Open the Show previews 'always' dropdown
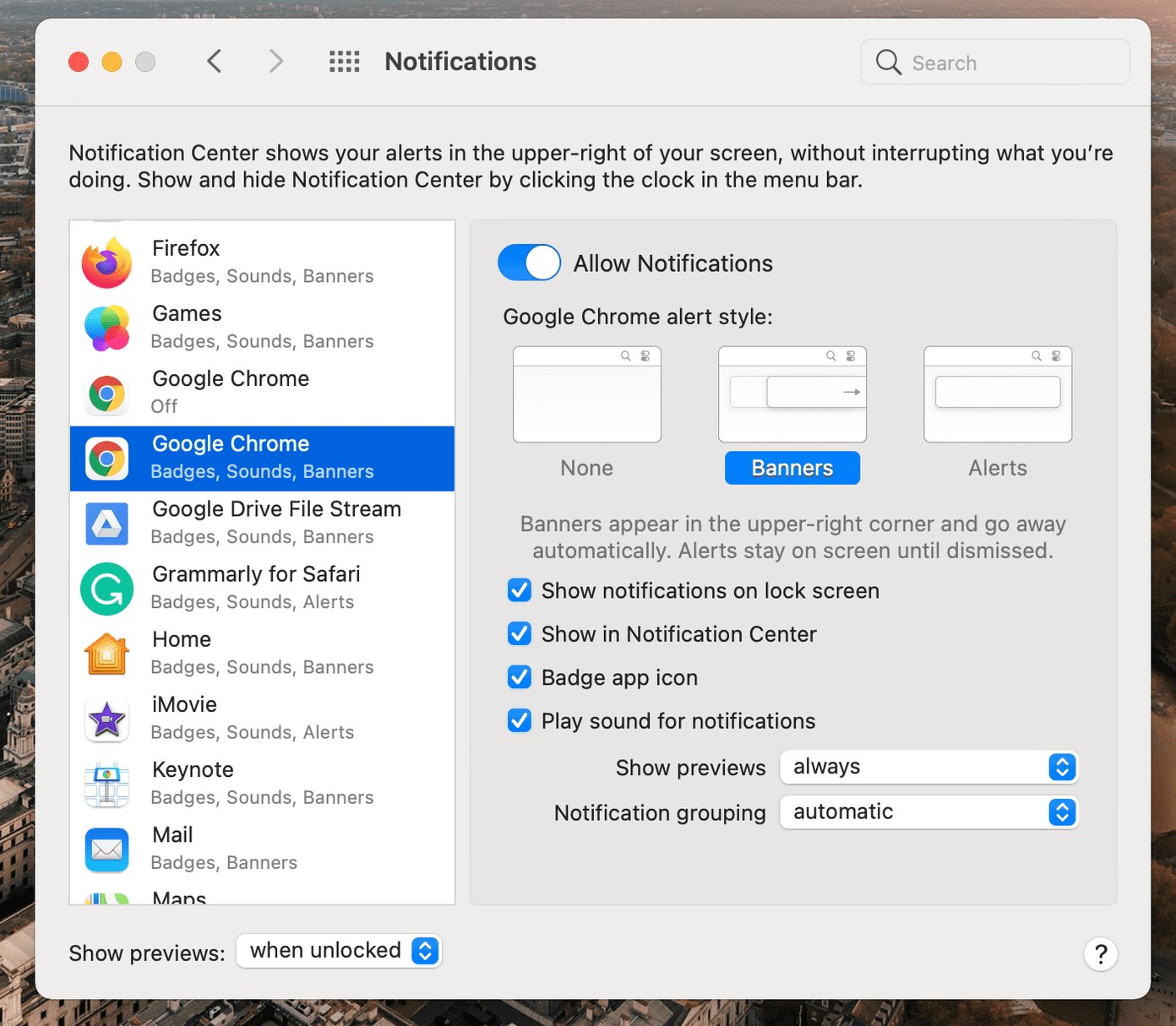This screenshot has height=1026, width=1176. (929, 767)
